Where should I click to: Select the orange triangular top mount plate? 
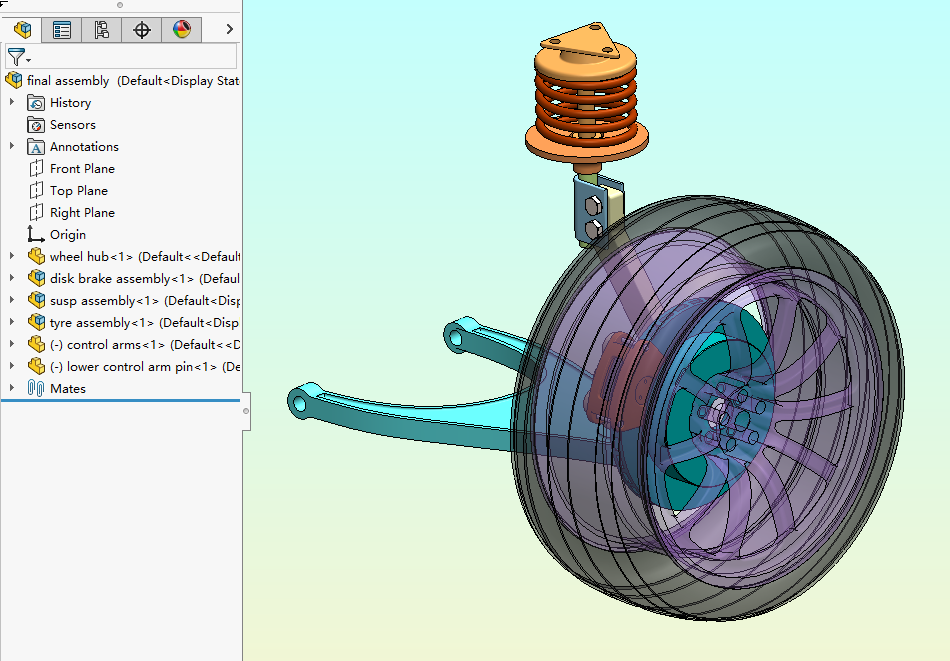pos(582,41)
